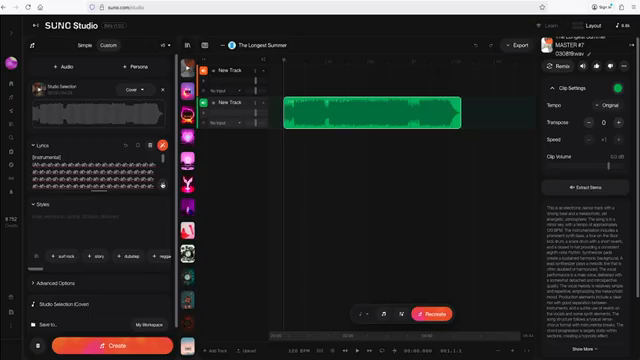Screen dimensions: 640x360
Task: Click the + Persona button
Action: (x=135, y=67)
